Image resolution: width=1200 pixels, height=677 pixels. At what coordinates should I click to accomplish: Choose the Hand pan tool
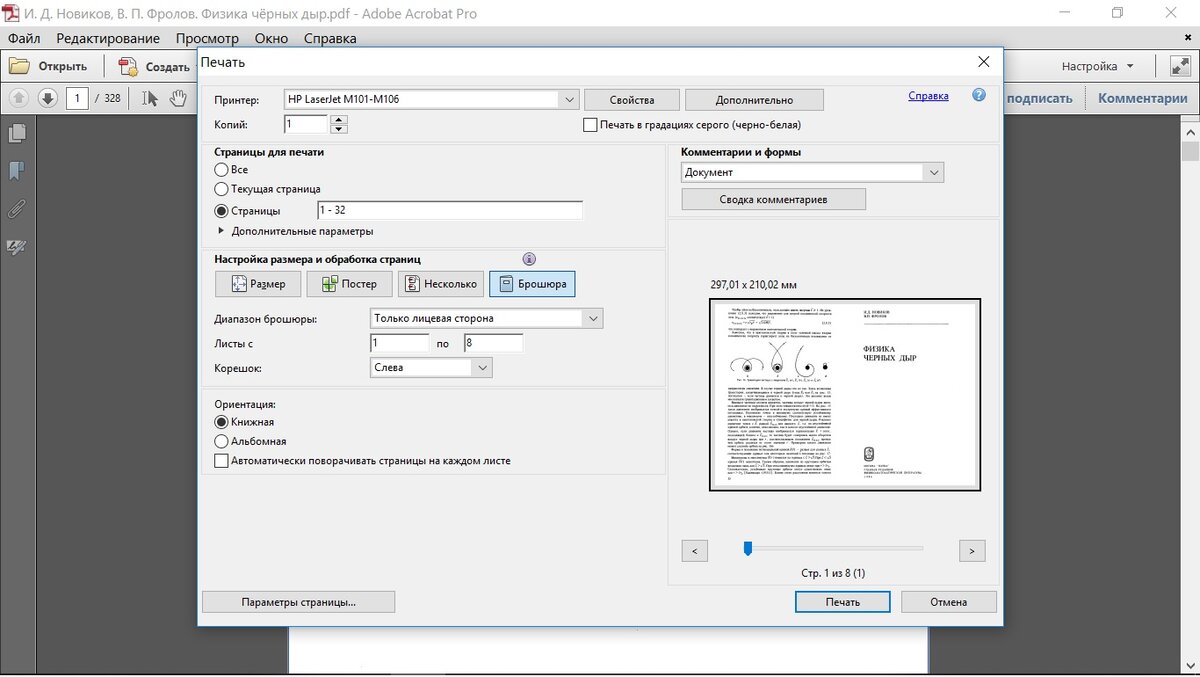(x=178, y=98)
